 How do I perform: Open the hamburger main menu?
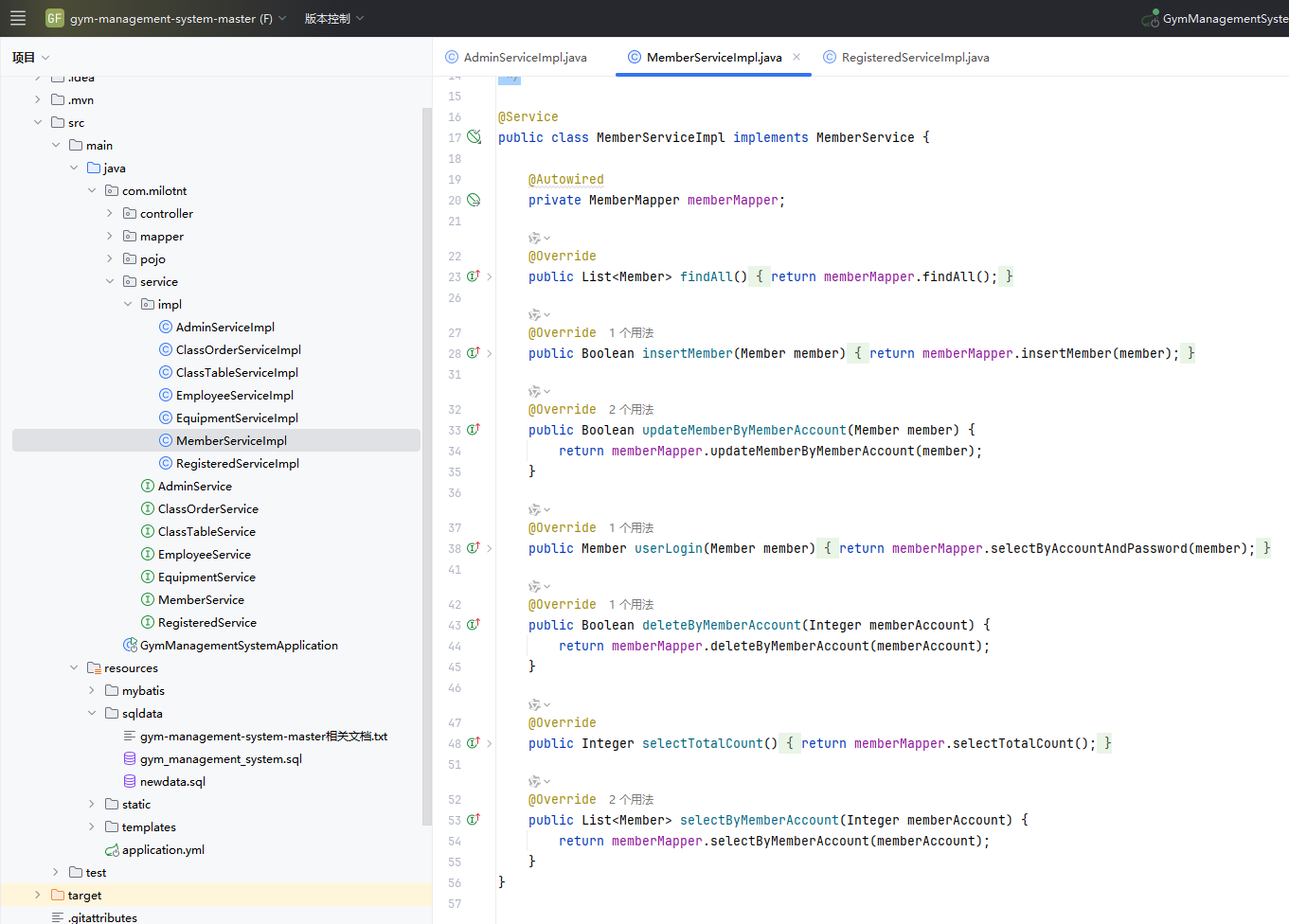click(x=18, y=18)
